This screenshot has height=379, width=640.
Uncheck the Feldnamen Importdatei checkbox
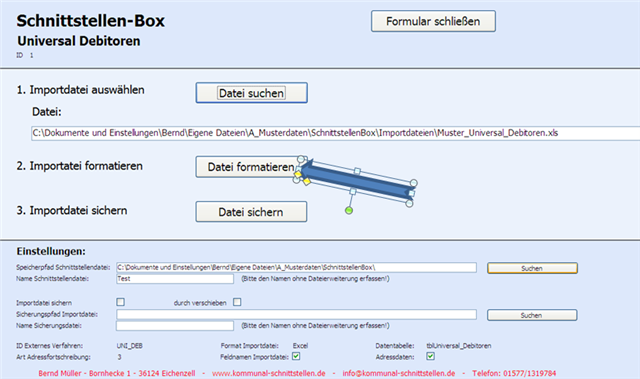[x=296, y=356]
